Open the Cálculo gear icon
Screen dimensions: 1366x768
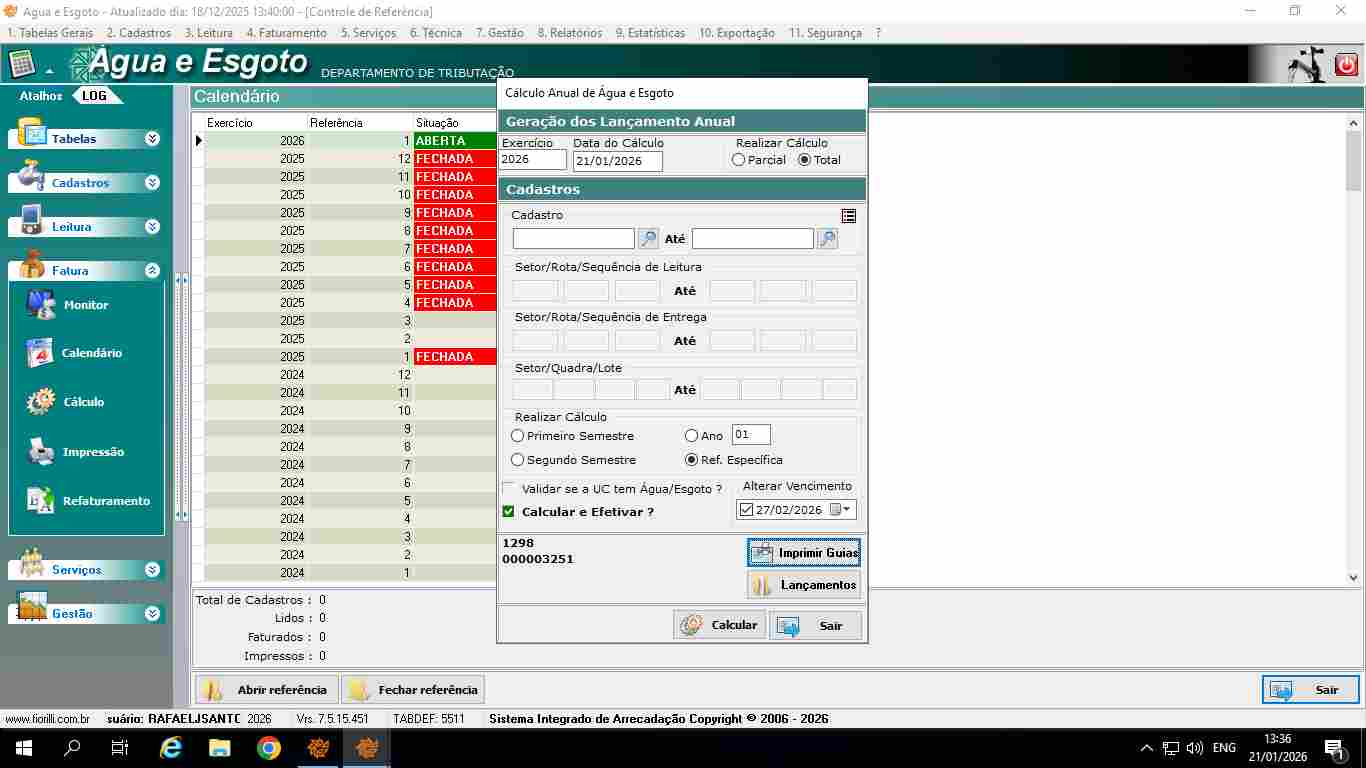pos(41,402)
